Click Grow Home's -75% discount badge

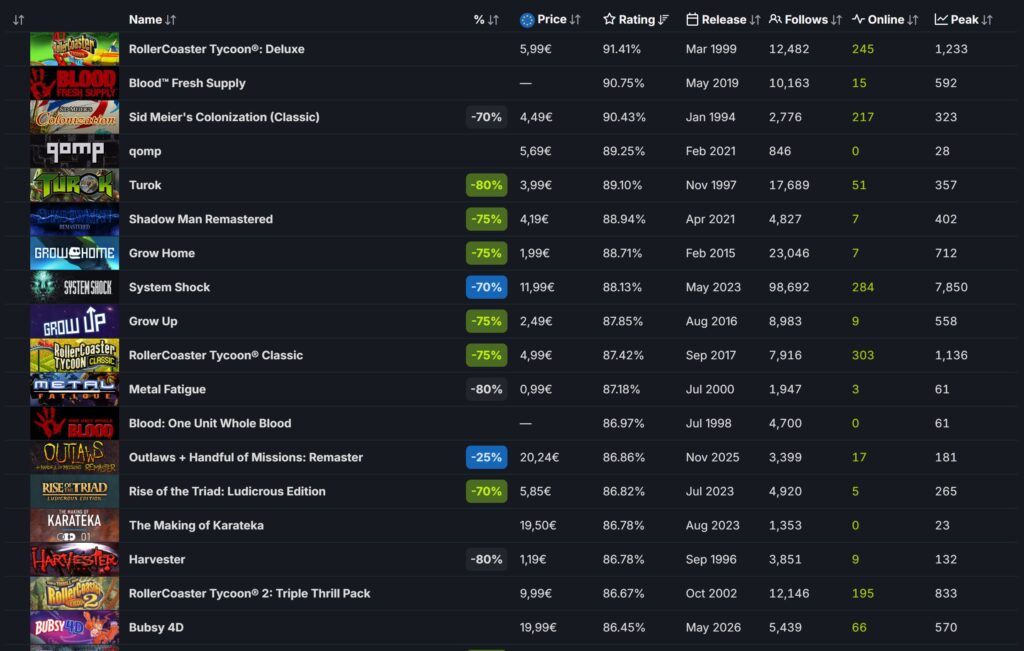[x=487, y=253]
